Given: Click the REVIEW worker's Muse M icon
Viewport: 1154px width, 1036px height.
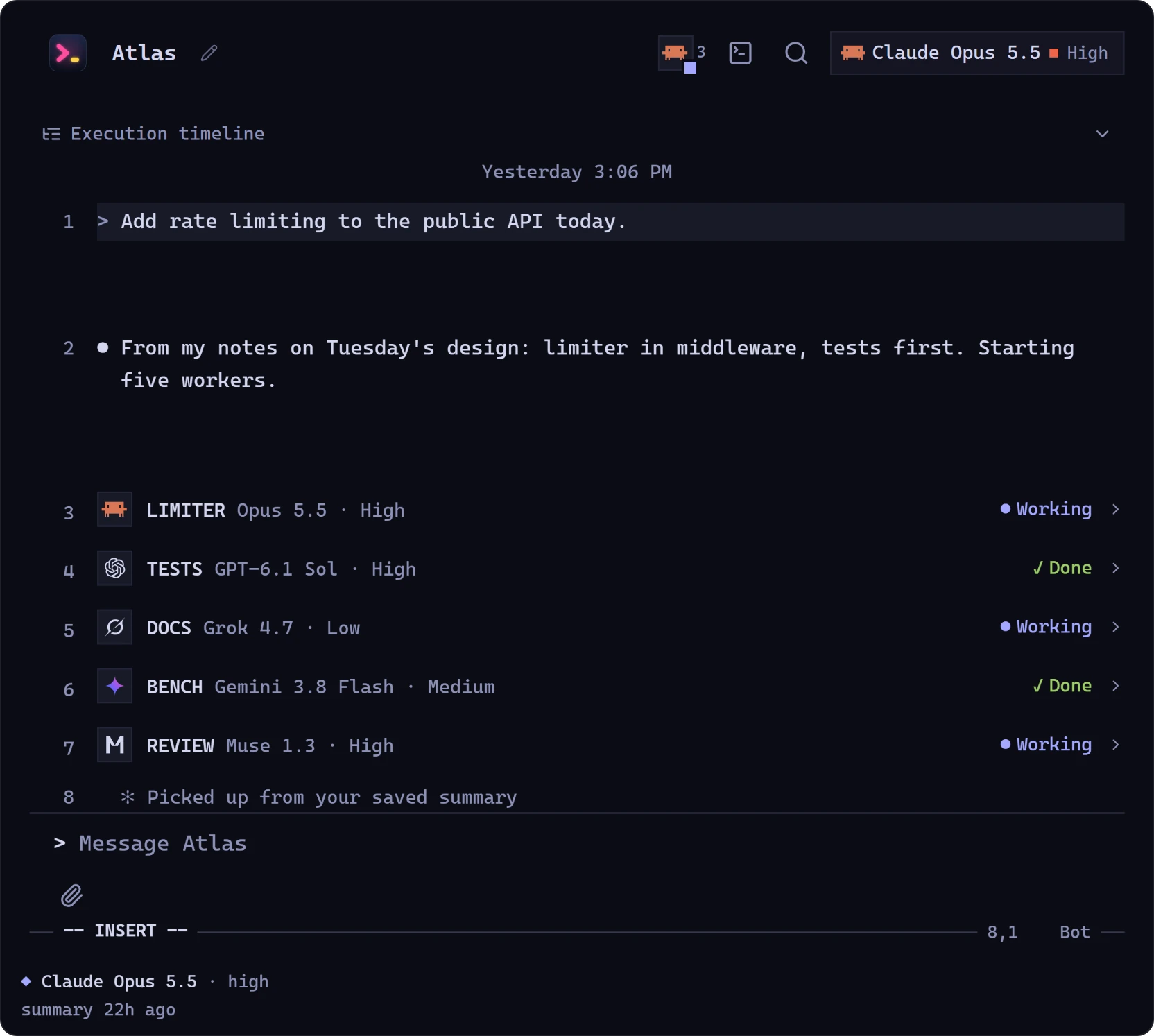Looking at the screenshot, I should (x=114, y=745).
